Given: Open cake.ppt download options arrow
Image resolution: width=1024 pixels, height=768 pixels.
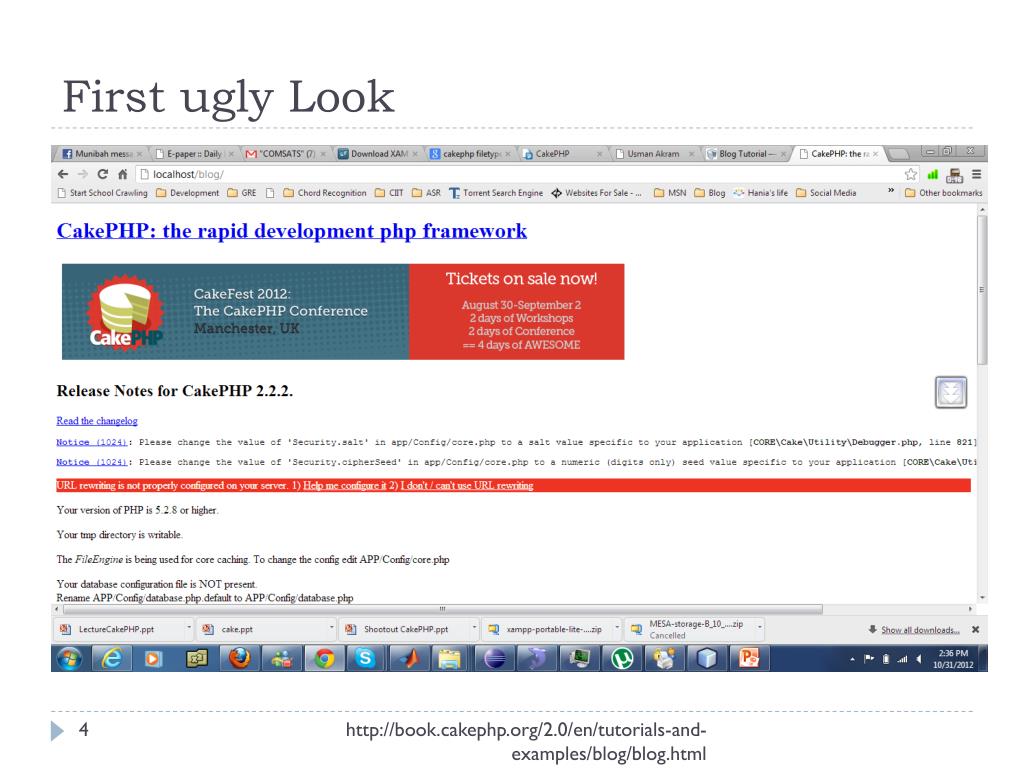Looking at the screenshot, I should pos(332,628).
